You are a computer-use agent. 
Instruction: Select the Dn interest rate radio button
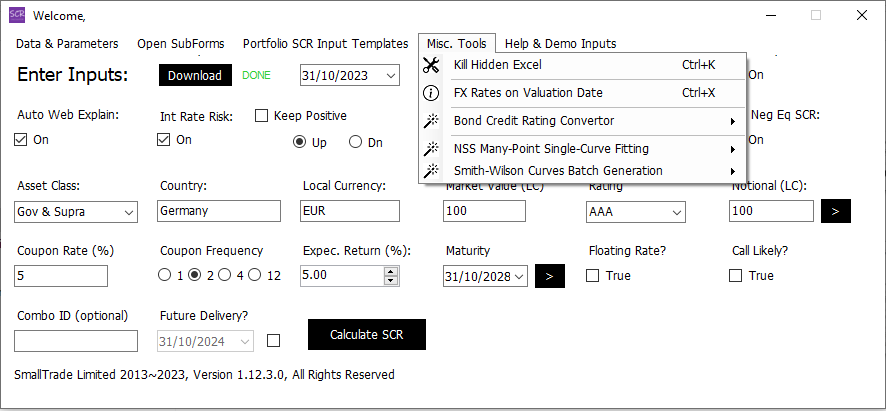click(x=355, y=142)
